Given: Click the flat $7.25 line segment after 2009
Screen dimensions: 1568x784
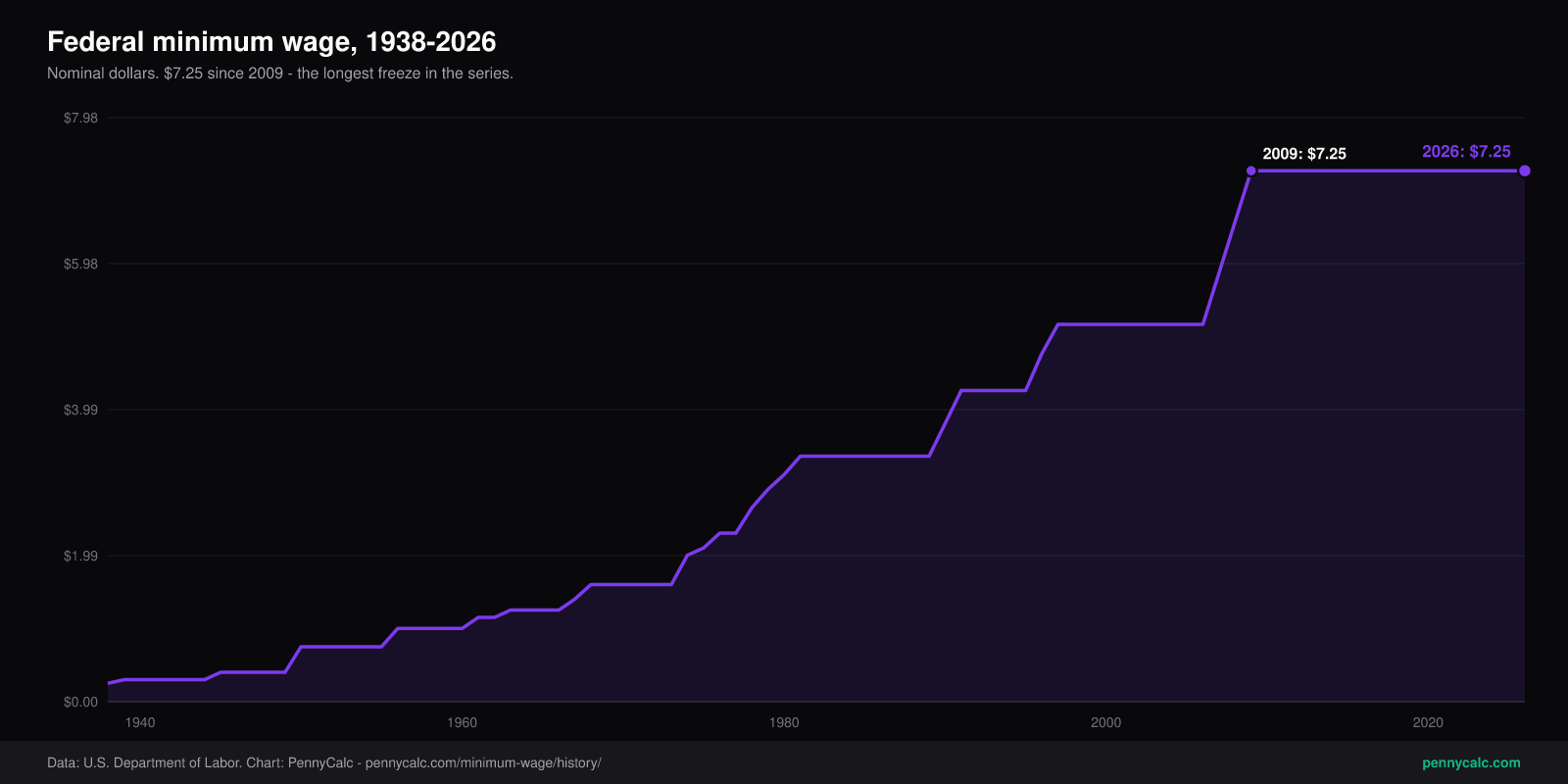Looking at the screenshot, I should 1388,171.
